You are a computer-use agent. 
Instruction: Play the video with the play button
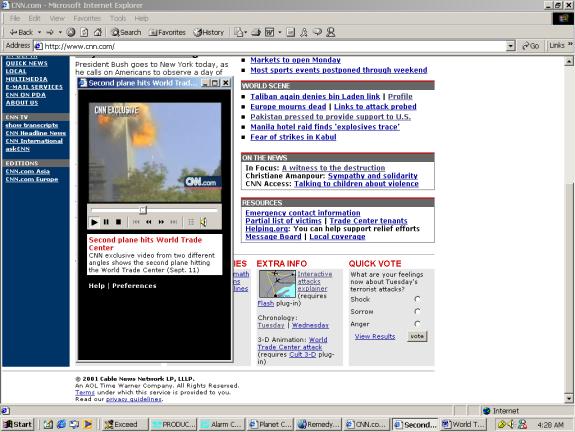[94, 222]
